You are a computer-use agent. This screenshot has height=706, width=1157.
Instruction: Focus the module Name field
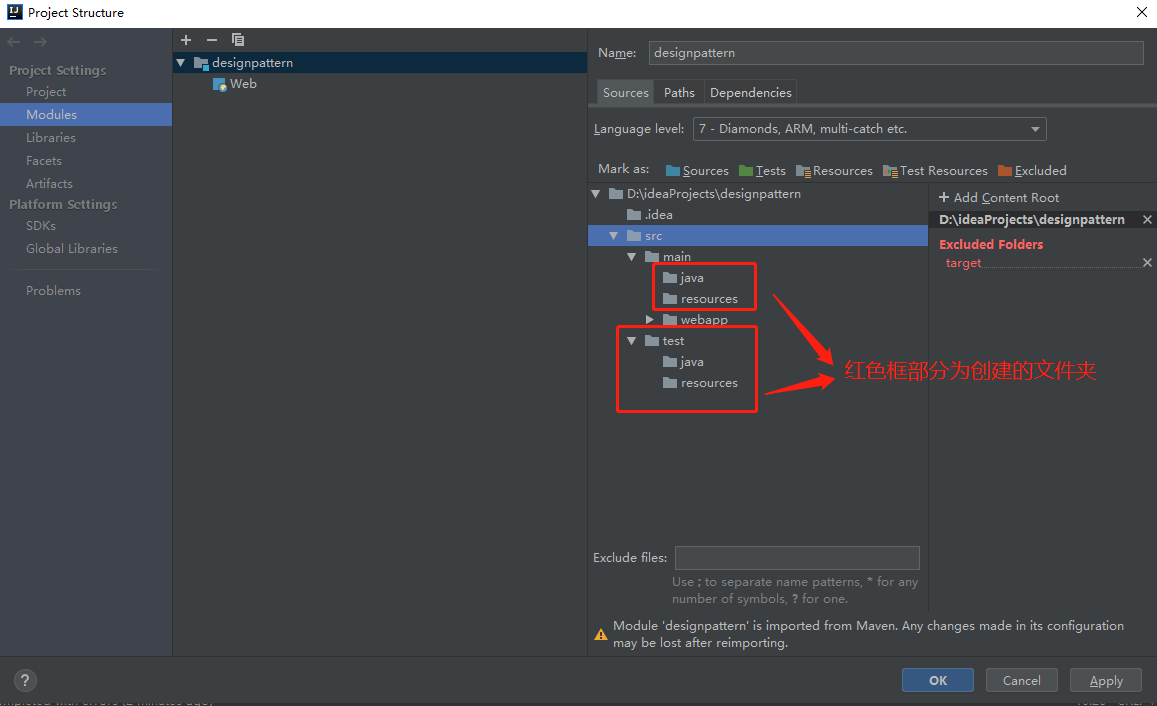(896, 52)
